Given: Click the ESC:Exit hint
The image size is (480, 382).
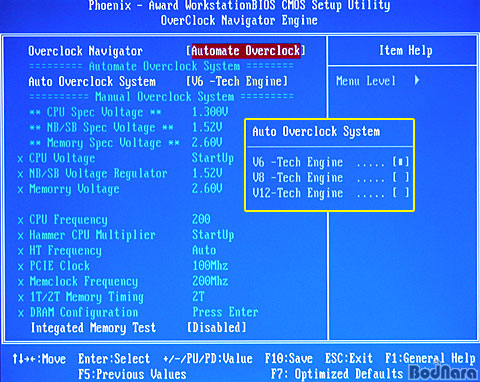Looking at the screenshot, I should tap(349, 359).
